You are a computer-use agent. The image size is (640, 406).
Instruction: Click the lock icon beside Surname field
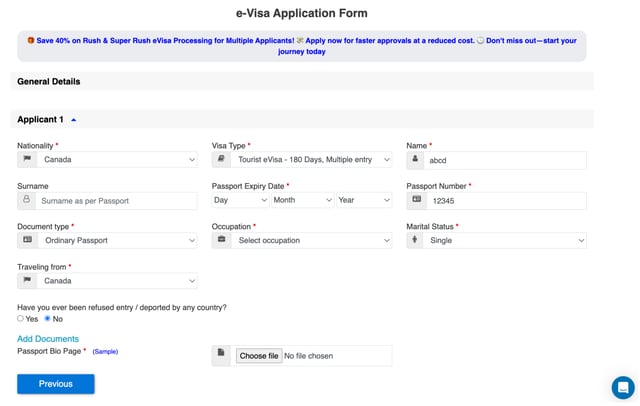point(27,200)
